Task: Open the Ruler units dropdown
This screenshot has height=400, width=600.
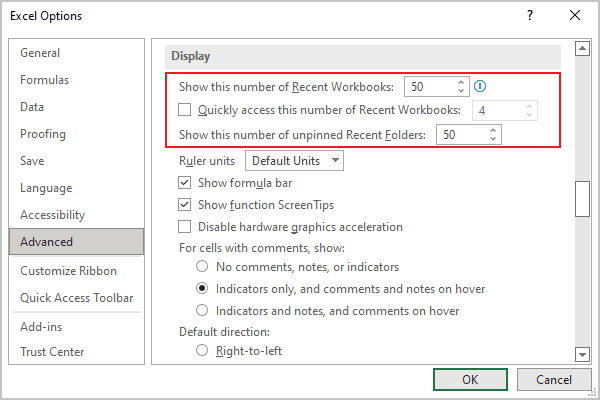Action: 294,160
